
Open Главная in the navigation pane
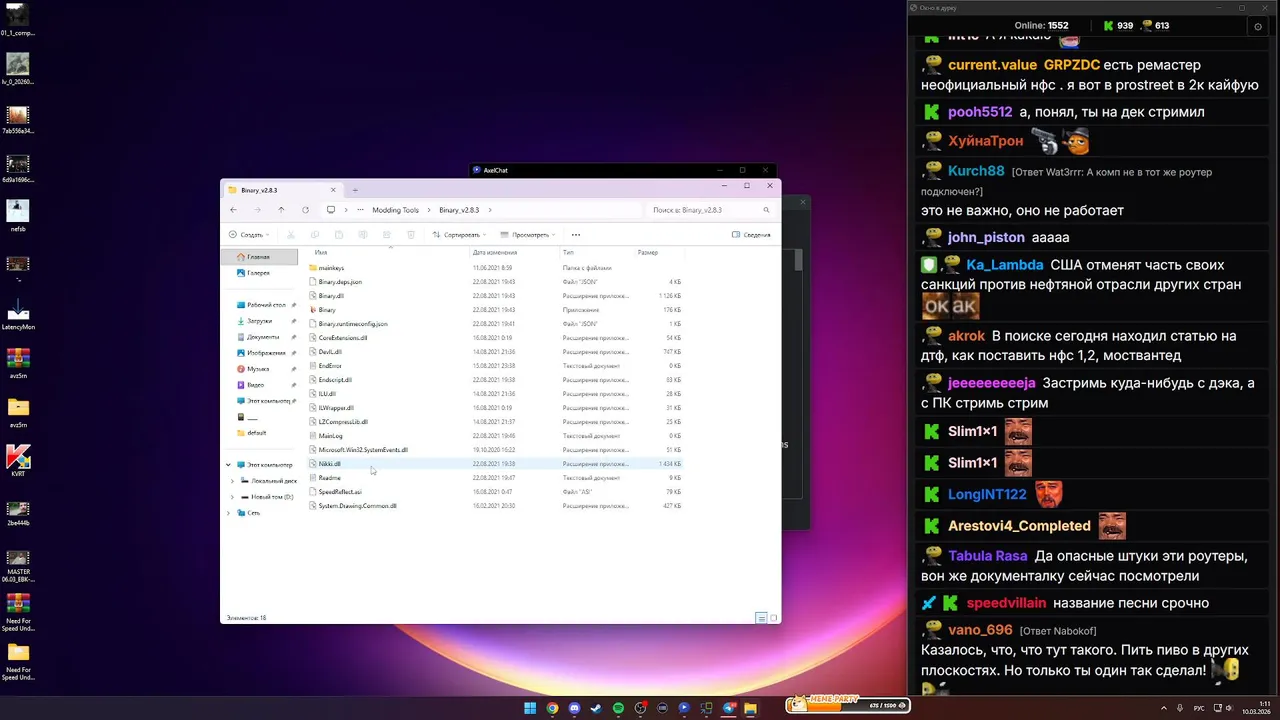coord(258,257)
